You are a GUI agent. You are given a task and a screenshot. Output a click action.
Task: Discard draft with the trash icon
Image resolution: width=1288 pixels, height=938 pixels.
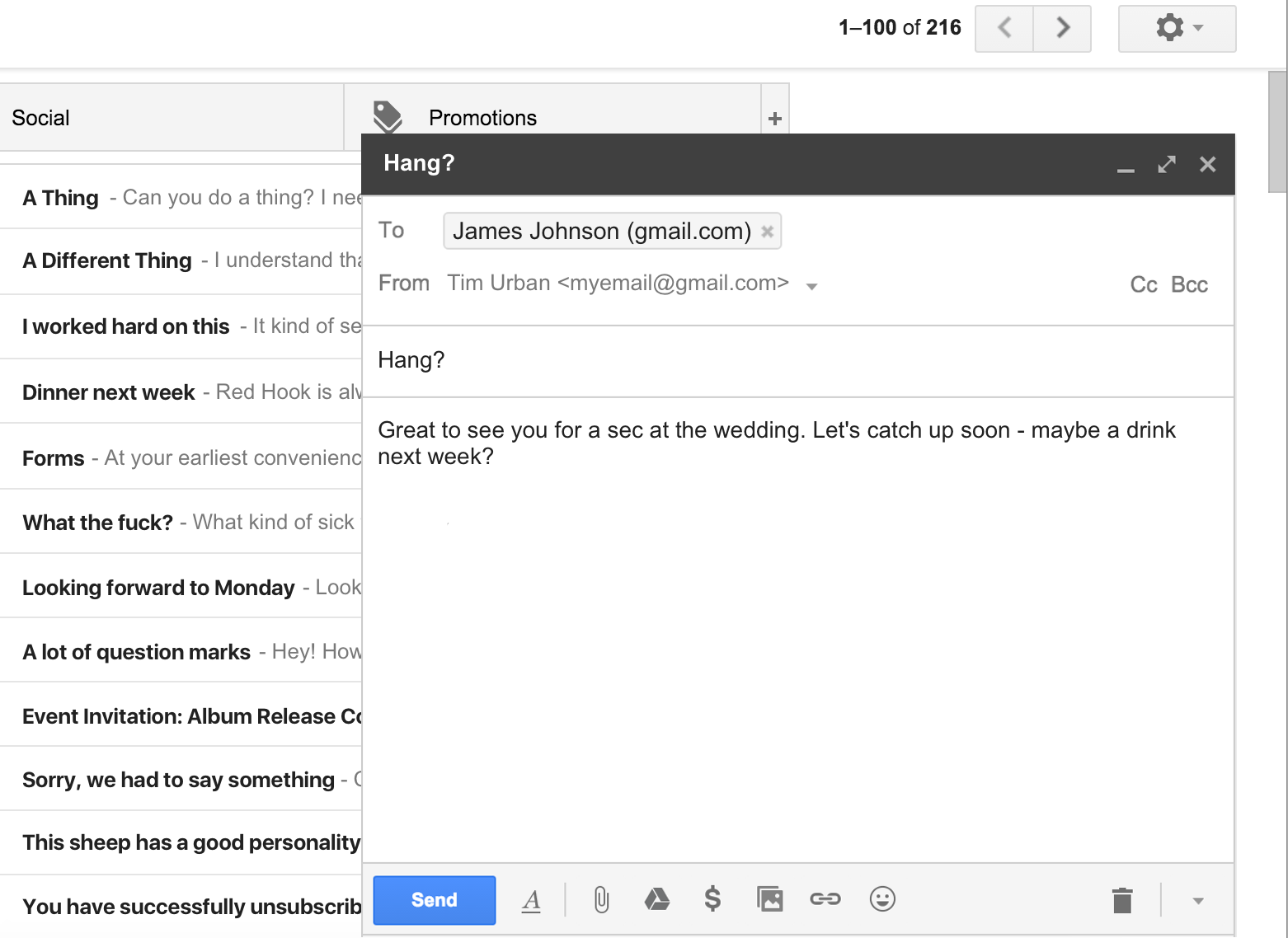[1122, 900]
